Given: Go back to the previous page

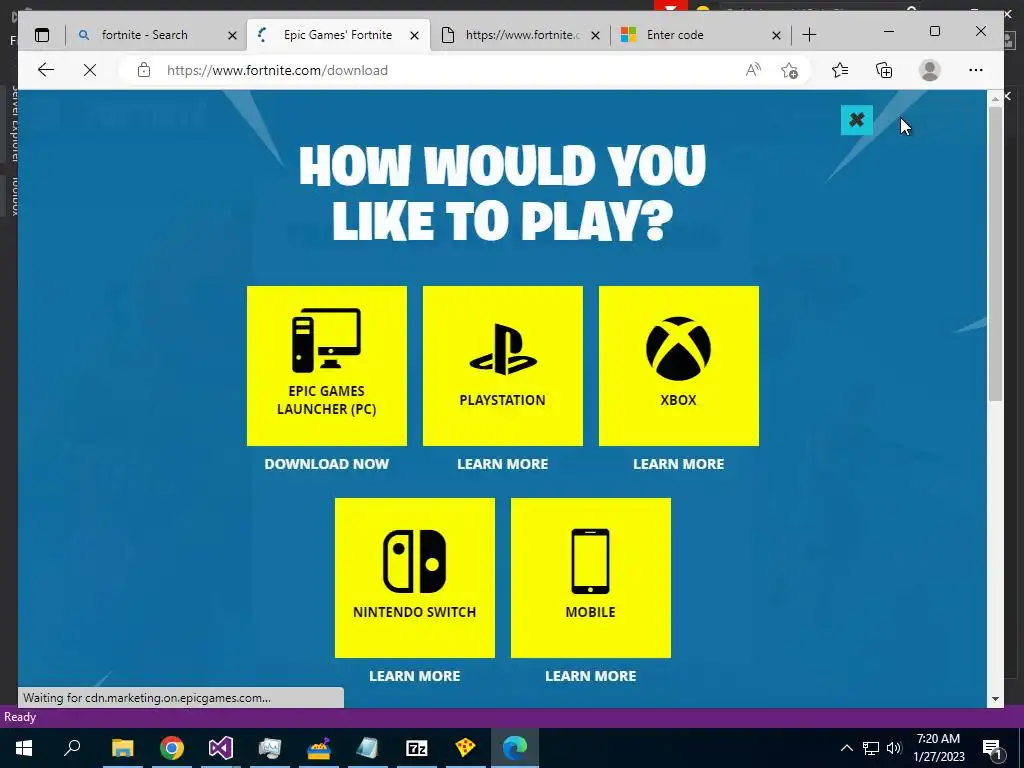Looking at the screenshot, I should 46,70.
